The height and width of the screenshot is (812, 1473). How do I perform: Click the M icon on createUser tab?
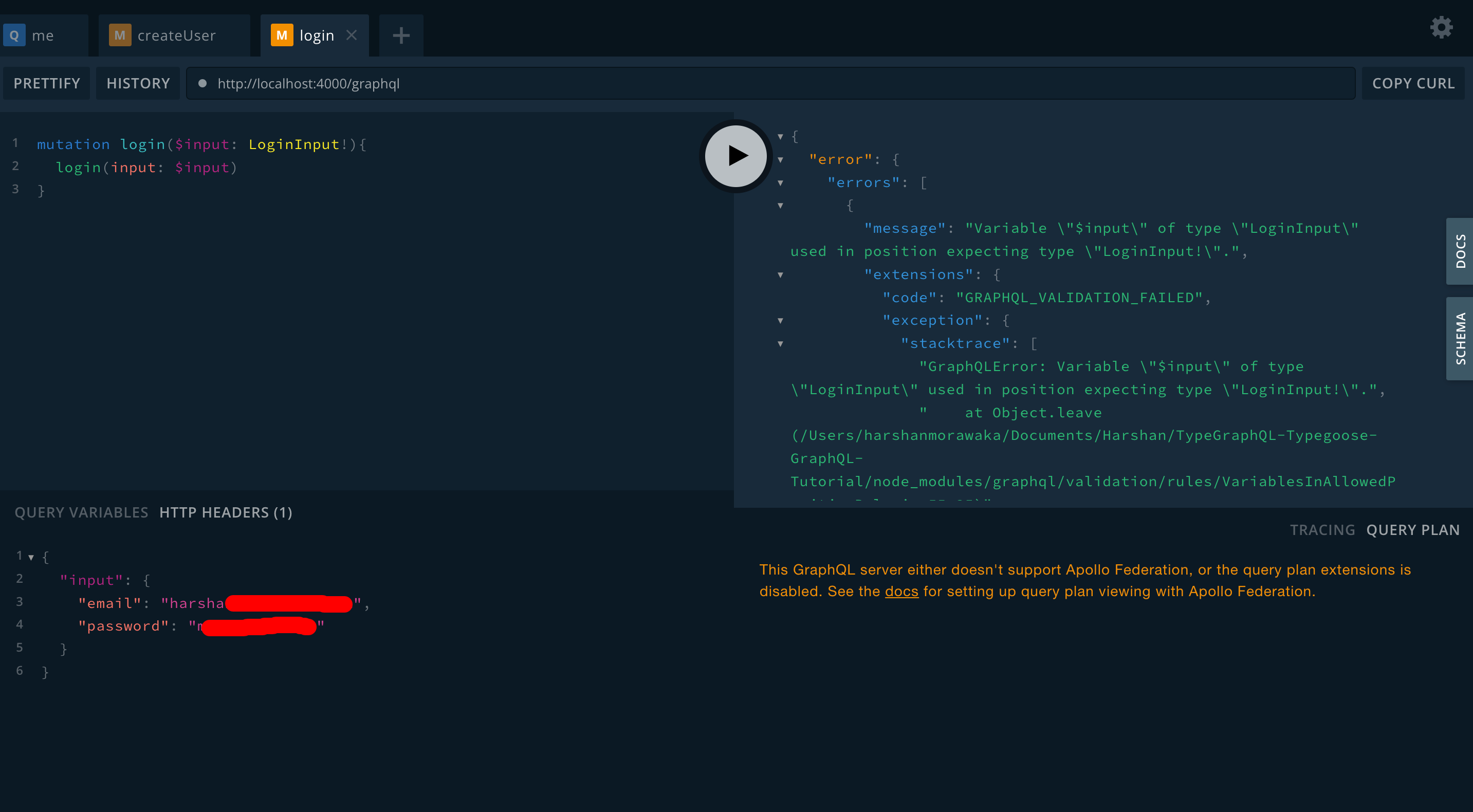coord(120,35)
